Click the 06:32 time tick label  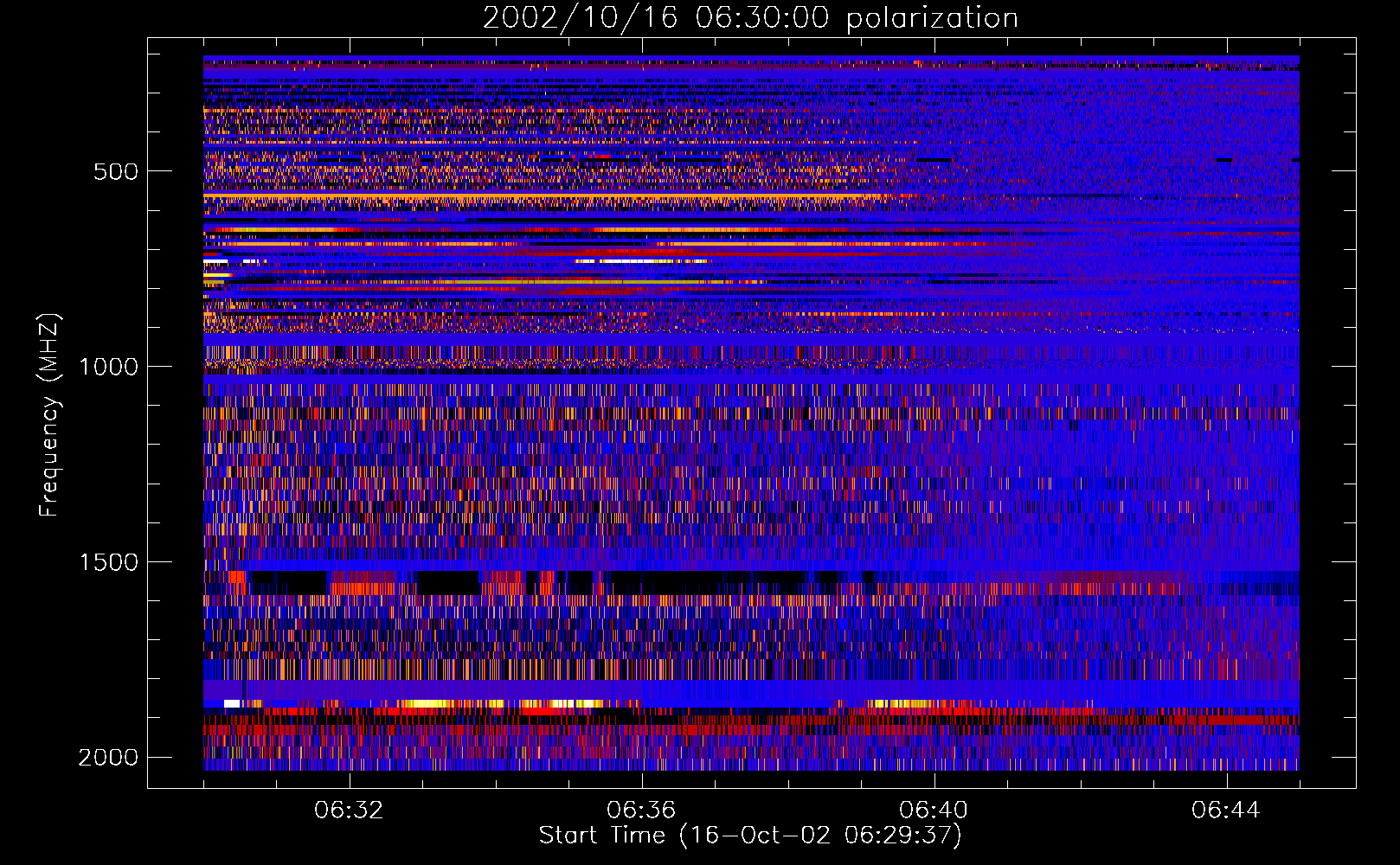point(349,811)
